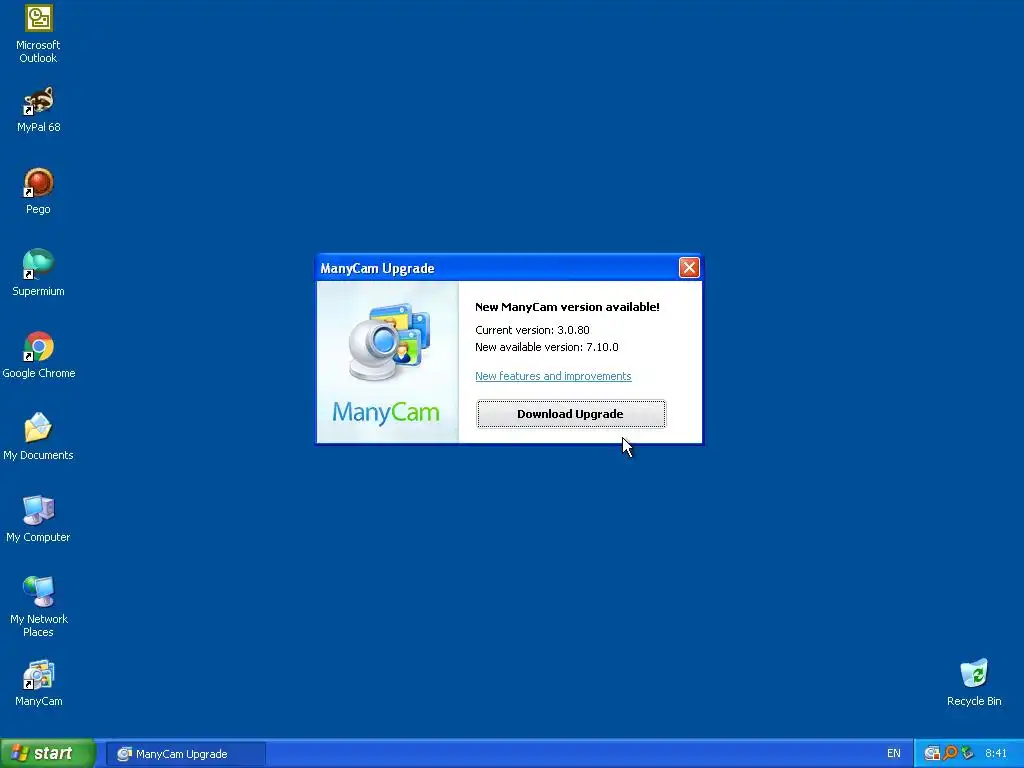
Task: Select the My Documents desktop icon
Action: (38, 438)
